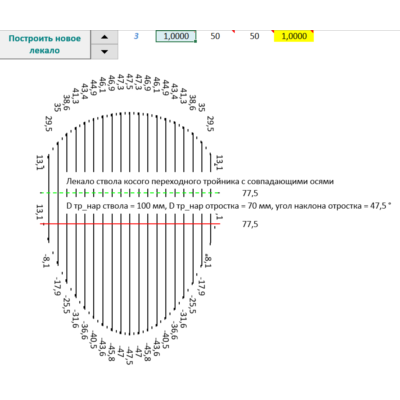Select the chart text line D тр_нар ствола

229,206
